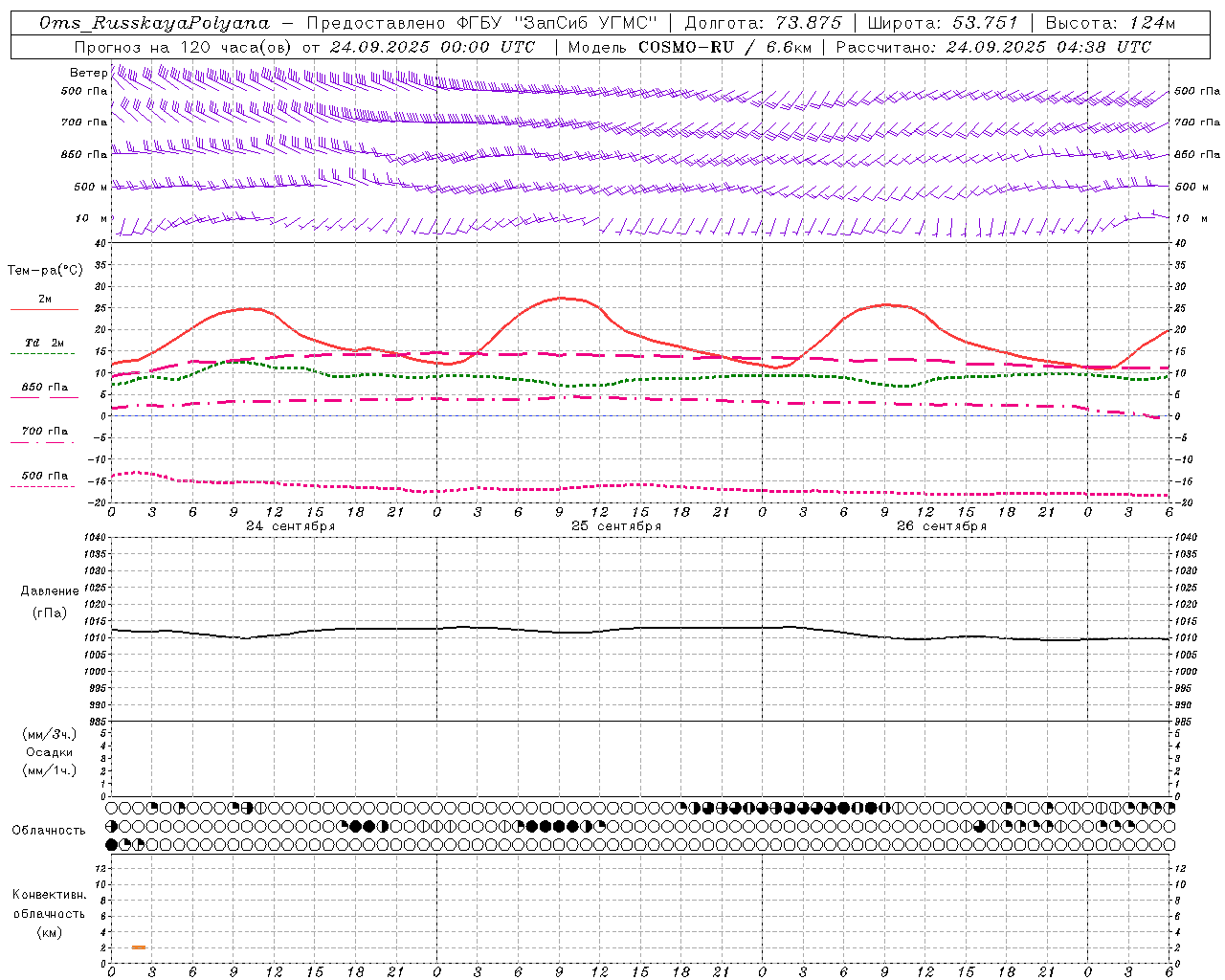Click the 26 сентября date label
This screenshot has width=1225, height=980.
pyautogui.click(x=942, y=526)
